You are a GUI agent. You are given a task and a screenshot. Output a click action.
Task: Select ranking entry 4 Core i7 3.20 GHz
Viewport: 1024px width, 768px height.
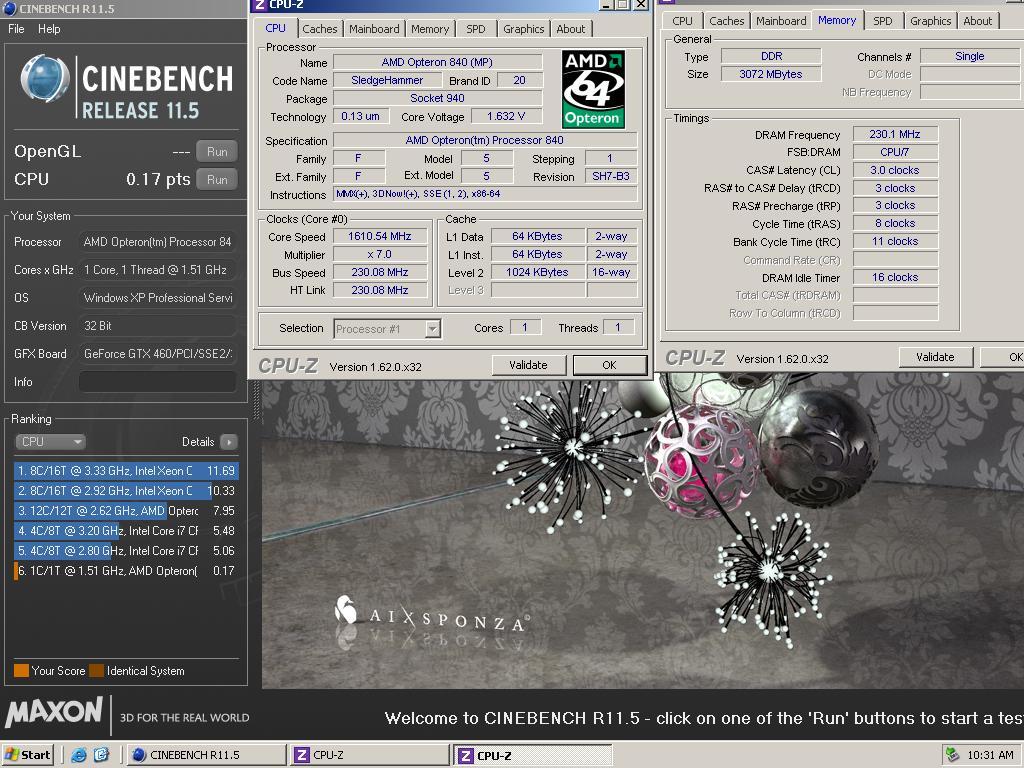125,531
